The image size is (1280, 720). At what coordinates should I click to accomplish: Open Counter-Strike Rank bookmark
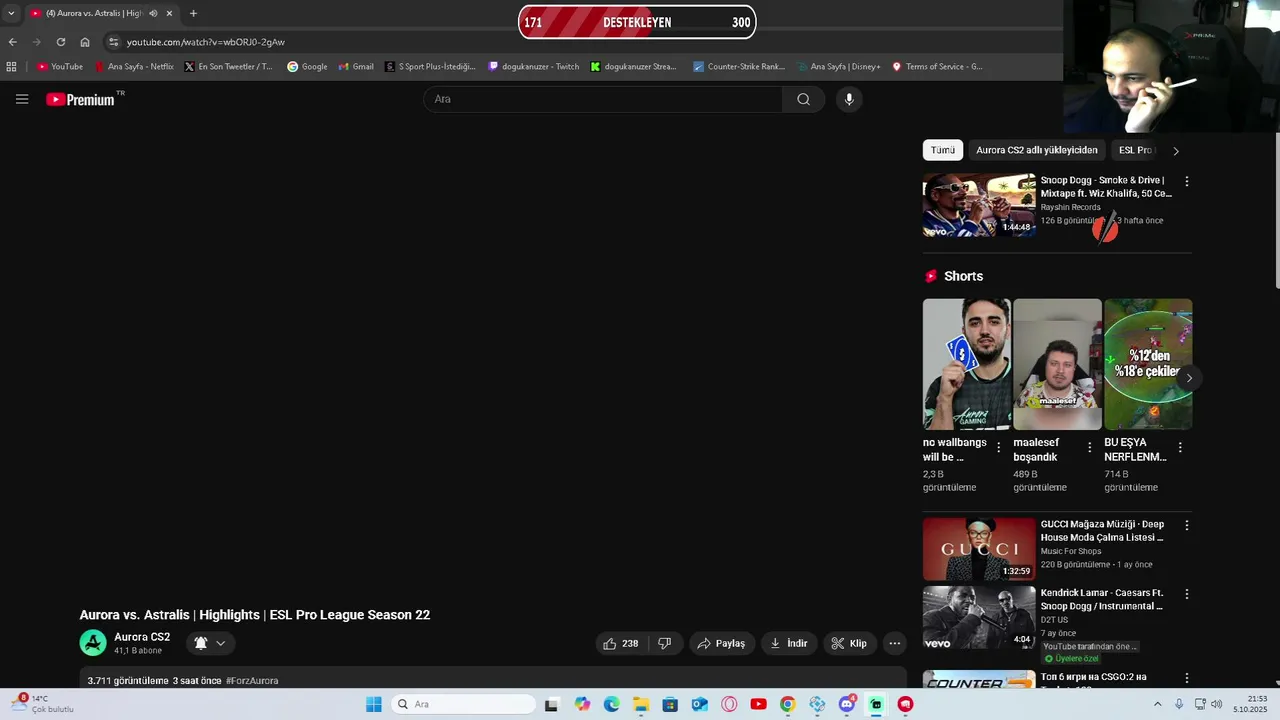click(x=739, y=67)
